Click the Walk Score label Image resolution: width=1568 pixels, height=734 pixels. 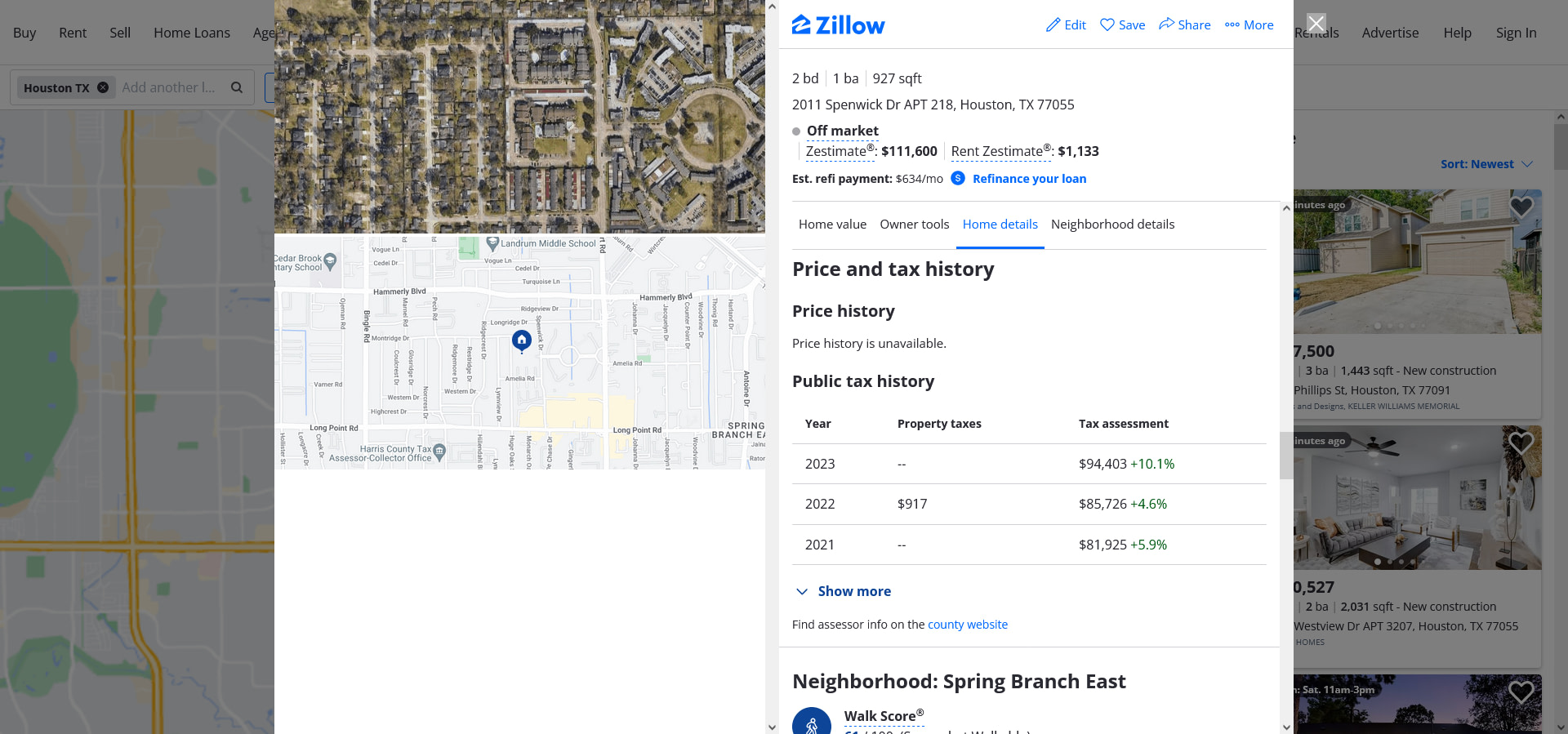pos(884,716)
